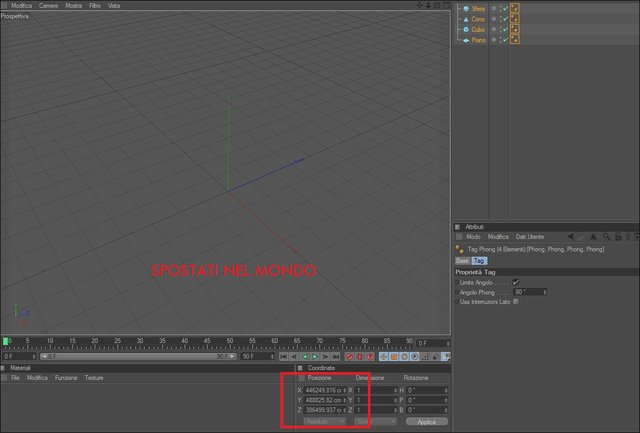
Task: Click the 90 F end frame field
Action: [x=257, y=357]
